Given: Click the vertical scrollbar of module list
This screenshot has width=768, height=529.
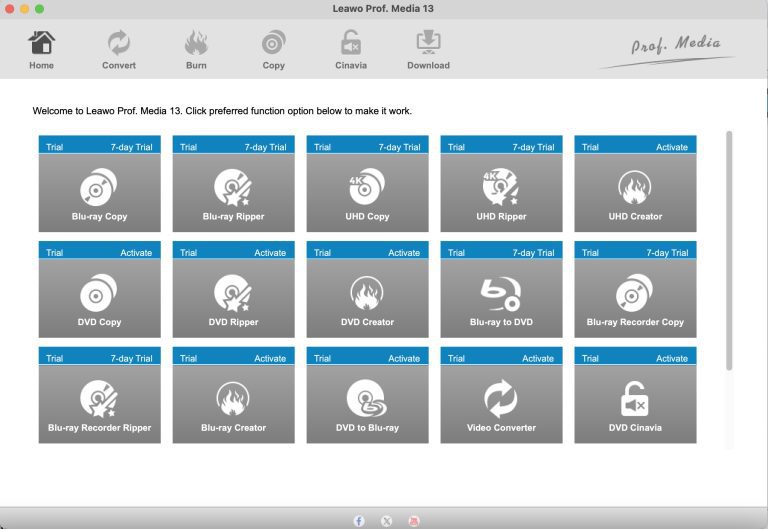Looking at the screenshot, I should click(729, 250).
